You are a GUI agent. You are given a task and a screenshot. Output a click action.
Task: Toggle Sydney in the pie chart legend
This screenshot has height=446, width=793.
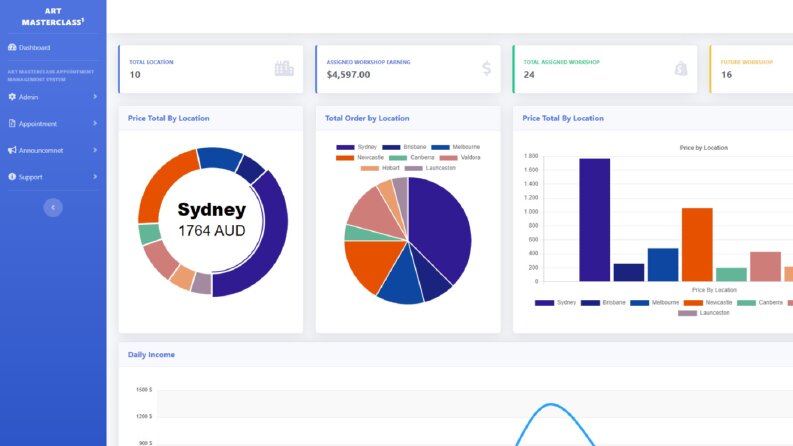coord(357,147)
